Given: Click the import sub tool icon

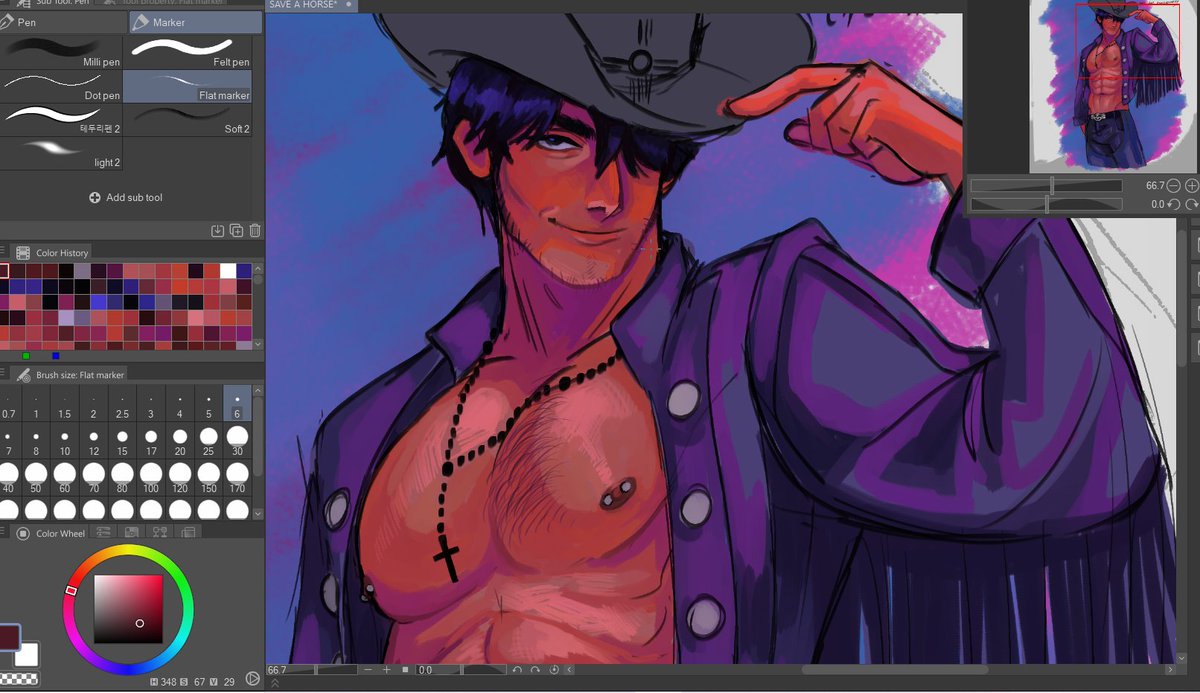Looking at the screenshot, I should click(218, 231).
